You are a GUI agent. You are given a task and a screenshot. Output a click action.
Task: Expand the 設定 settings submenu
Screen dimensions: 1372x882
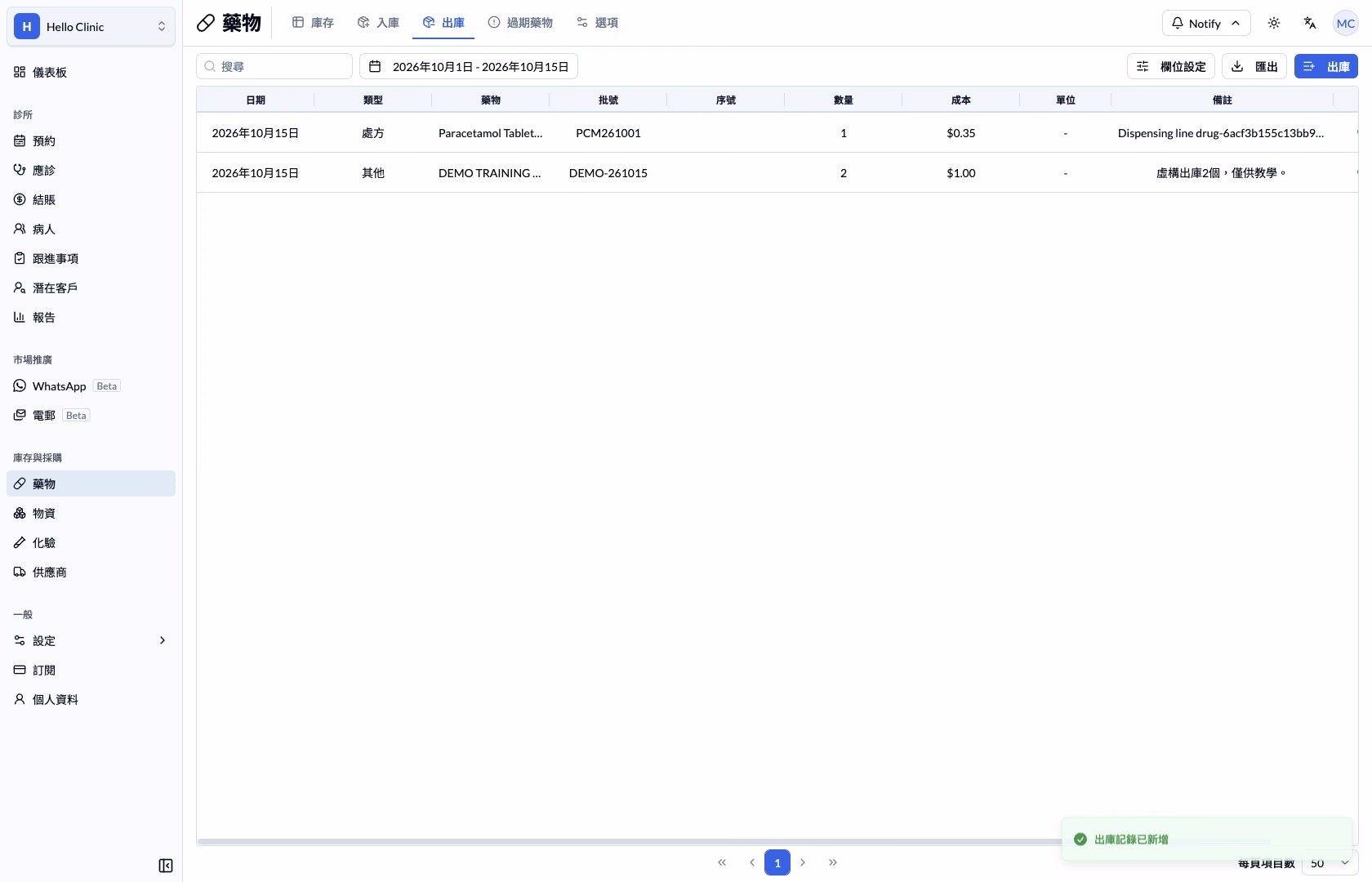point(91,640)
